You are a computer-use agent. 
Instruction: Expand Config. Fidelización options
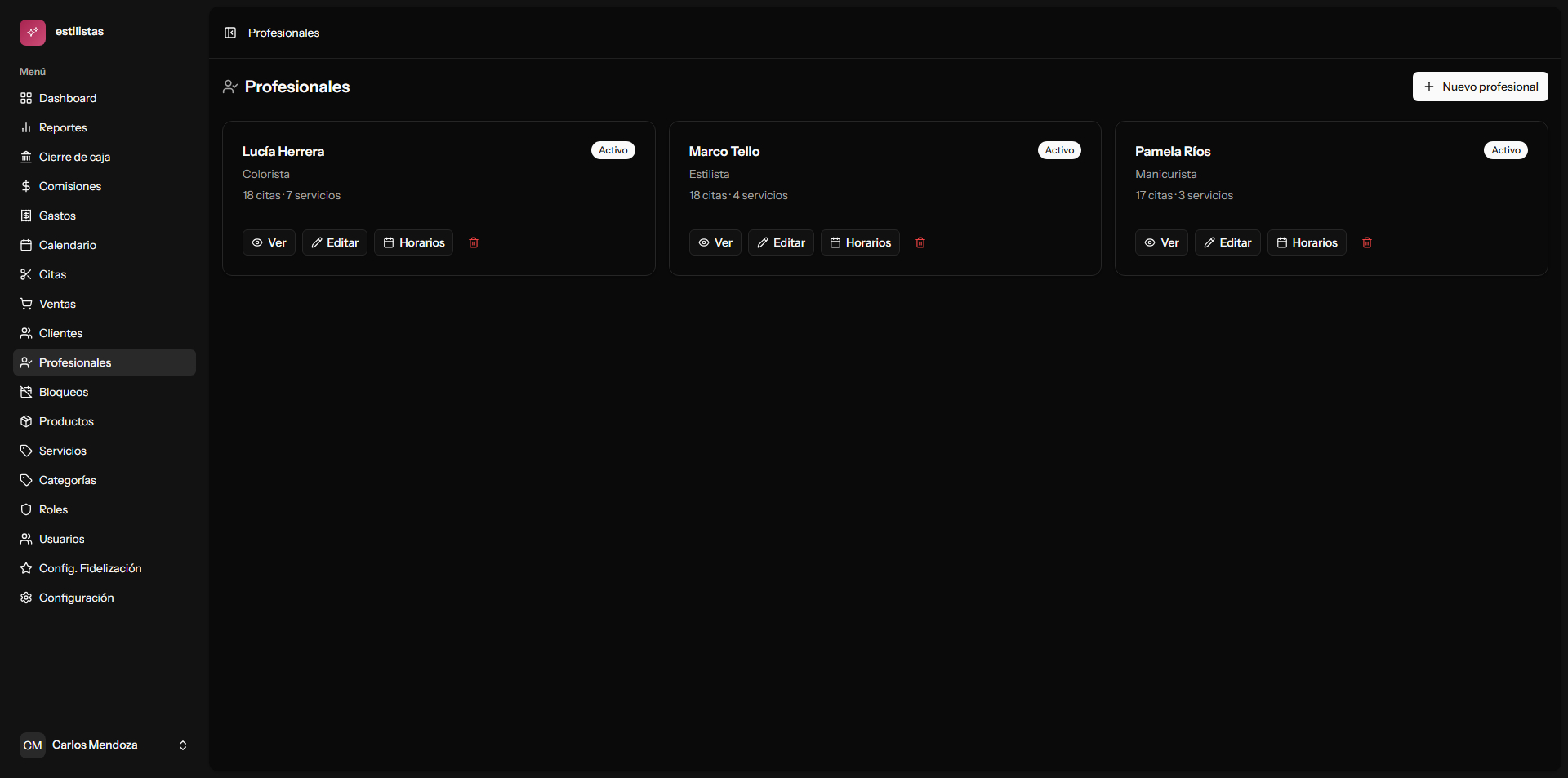[x=90, y=568]
